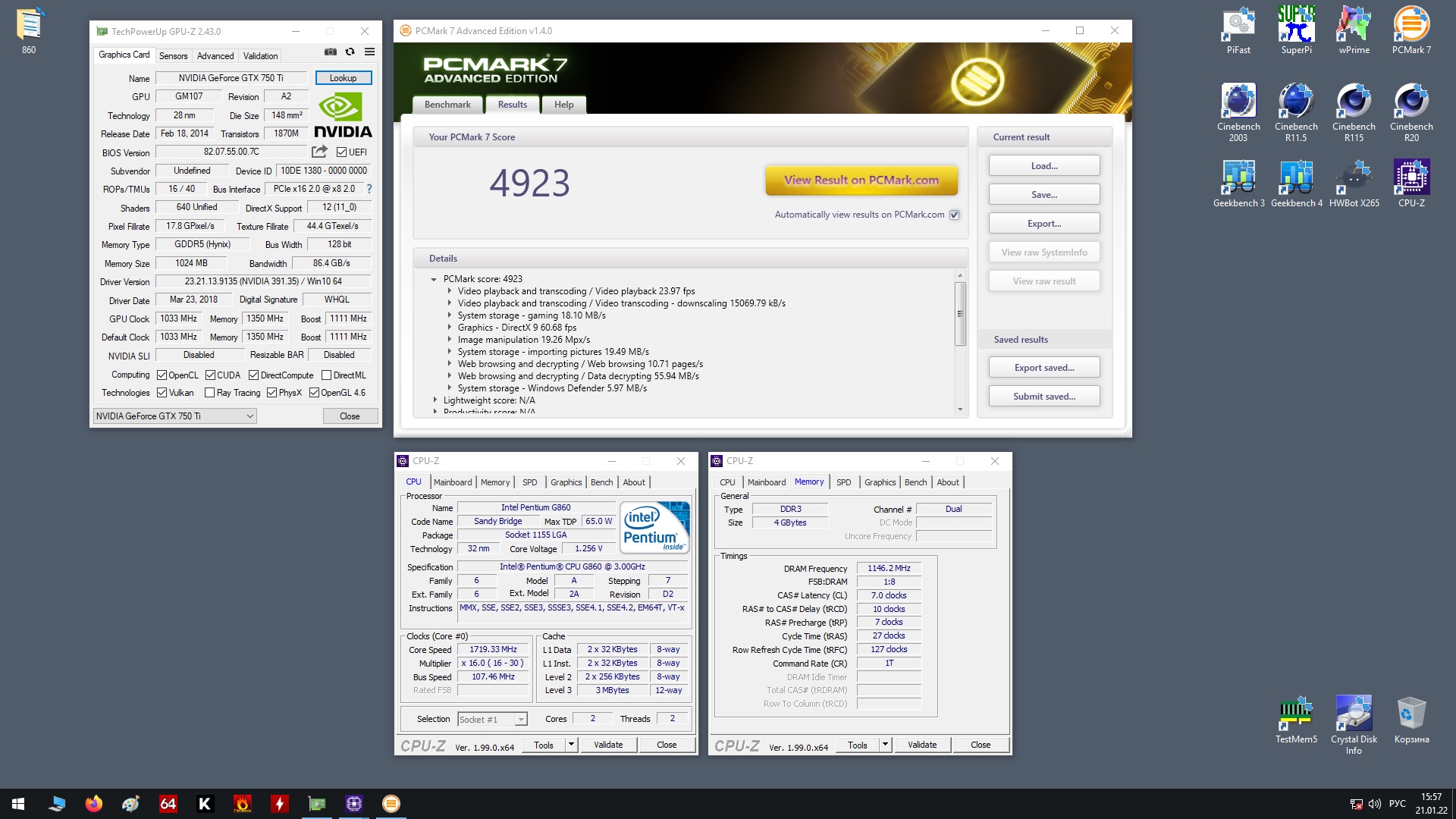
Task: Switch to the Benchmark tab in PCMark 7
Action: point(447,105)
